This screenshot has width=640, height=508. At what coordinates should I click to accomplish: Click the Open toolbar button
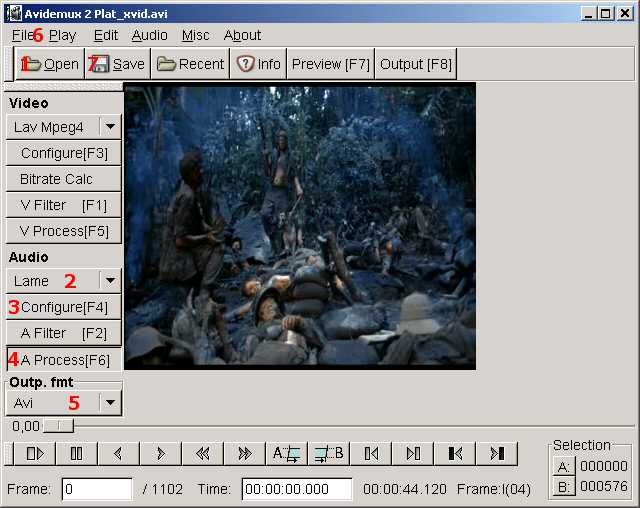click(49, 64)
